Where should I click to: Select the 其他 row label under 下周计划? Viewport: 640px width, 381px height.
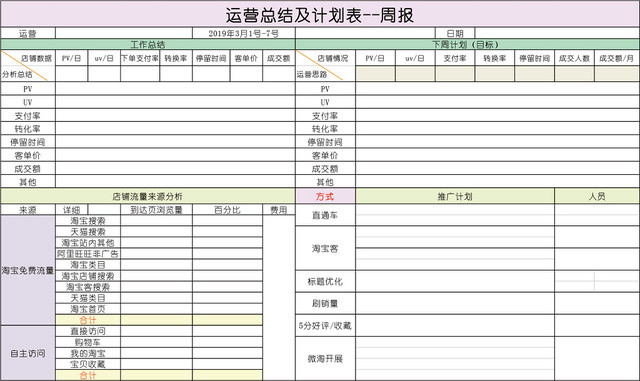pyautogui.click(x=325, y=182)
